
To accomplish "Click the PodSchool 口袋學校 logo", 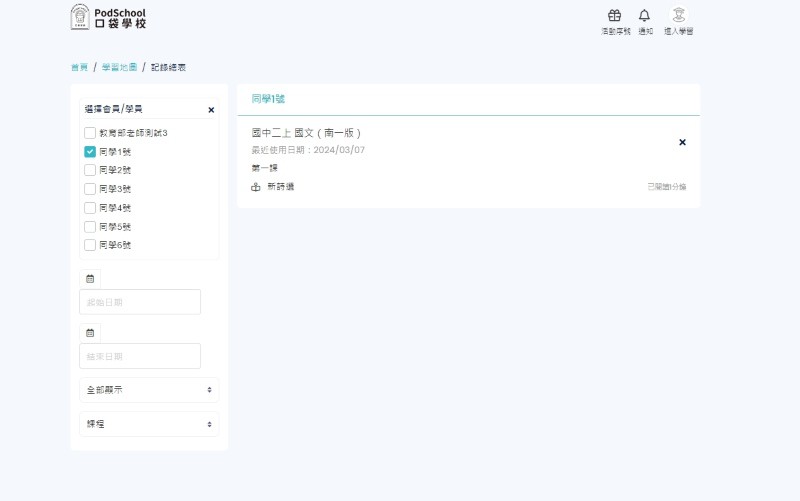I will coord(108,17).
